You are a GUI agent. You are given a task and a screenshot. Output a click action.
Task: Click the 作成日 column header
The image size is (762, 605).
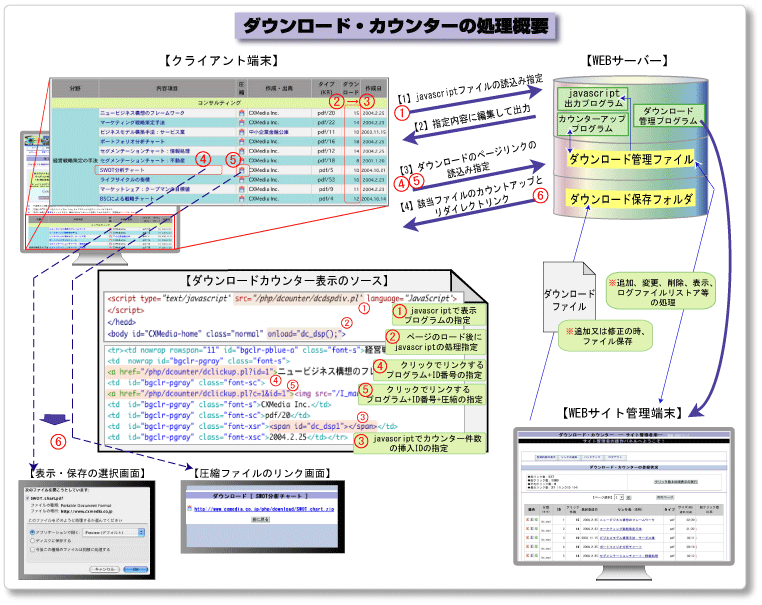(x=373, y=88)
